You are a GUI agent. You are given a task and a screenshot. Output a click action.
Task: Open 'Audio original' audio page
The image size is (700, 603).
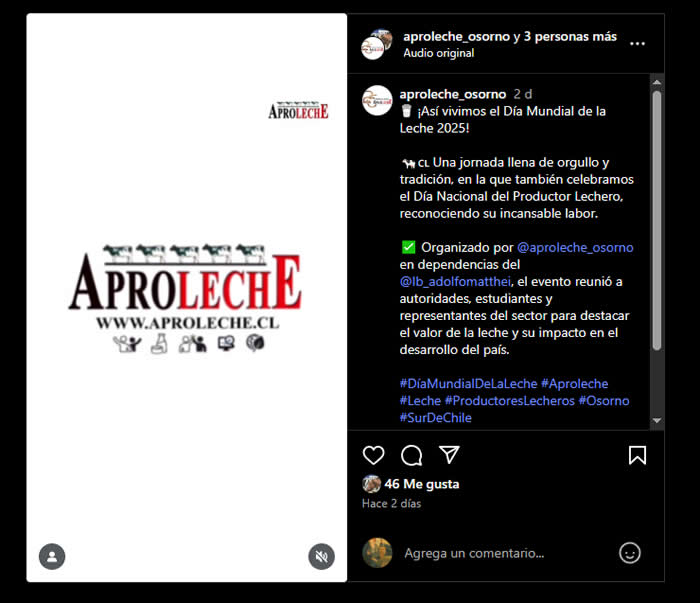[x=439, y=53]
